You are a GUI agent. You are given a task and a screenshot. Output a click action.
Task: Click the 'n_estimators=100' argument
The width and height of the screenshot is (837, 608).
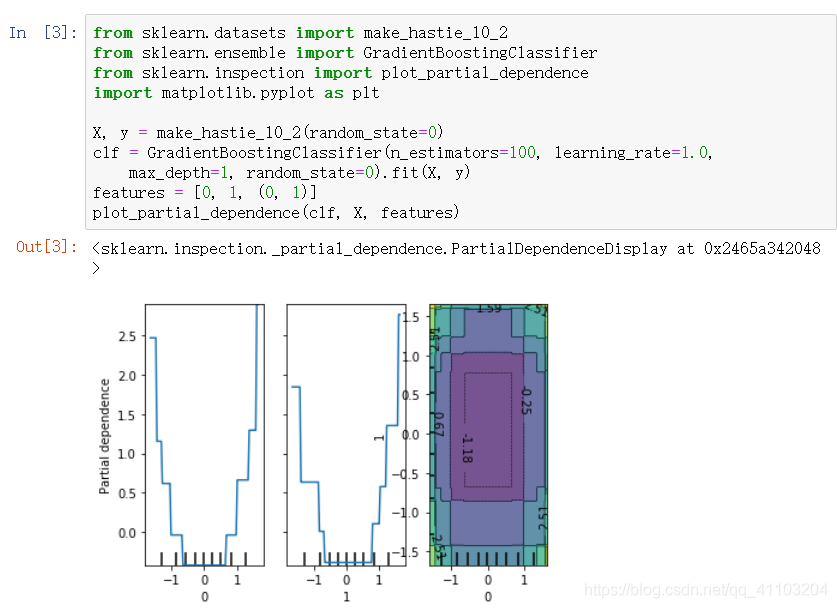(462, 153)
